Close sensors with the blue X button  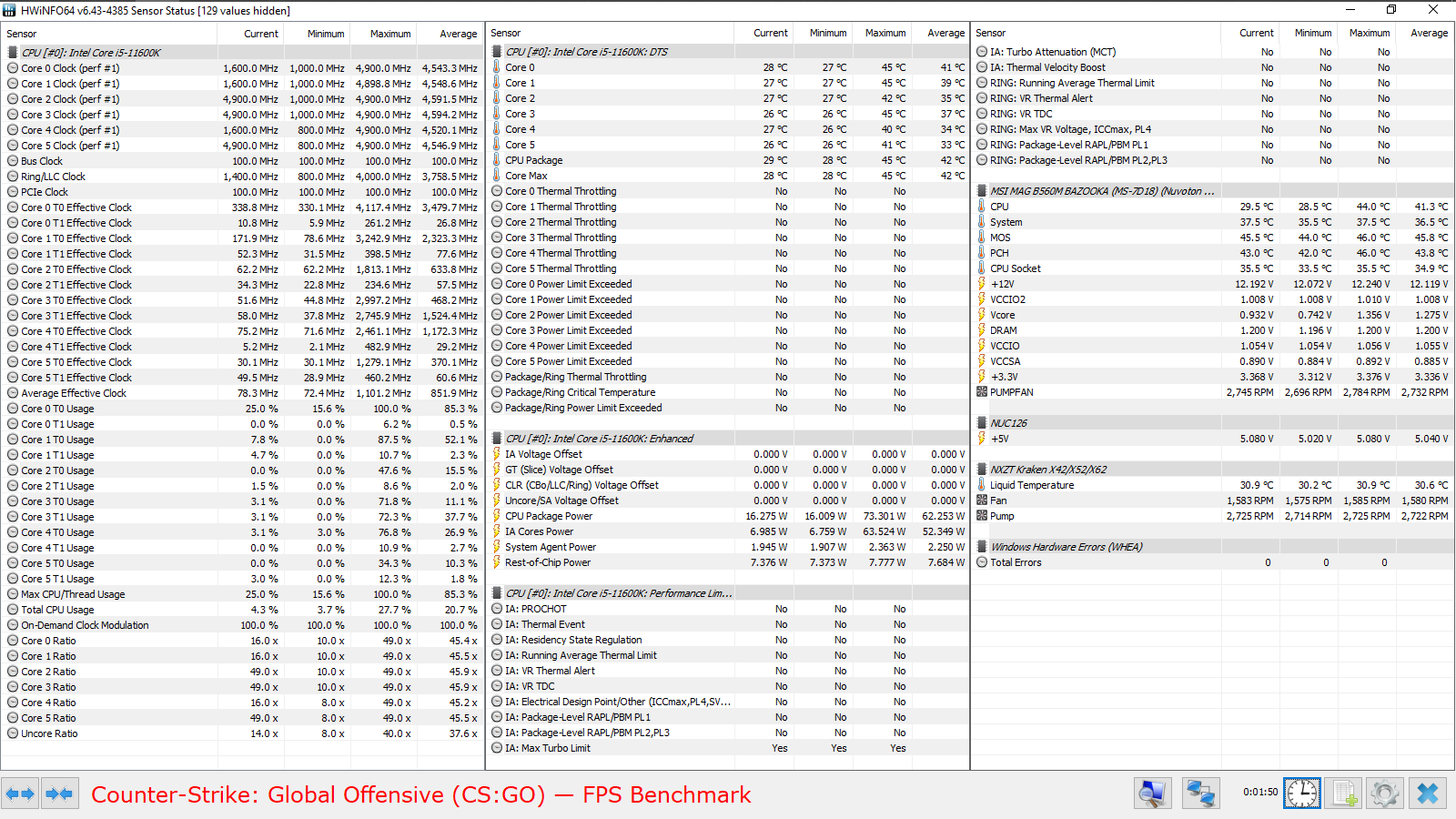pos(1427,794)
